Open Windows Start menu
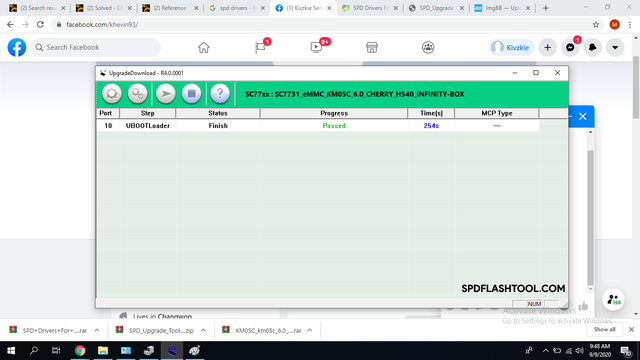Image resolution: width=640 pixels, height=360 pixels. [11, 351]
